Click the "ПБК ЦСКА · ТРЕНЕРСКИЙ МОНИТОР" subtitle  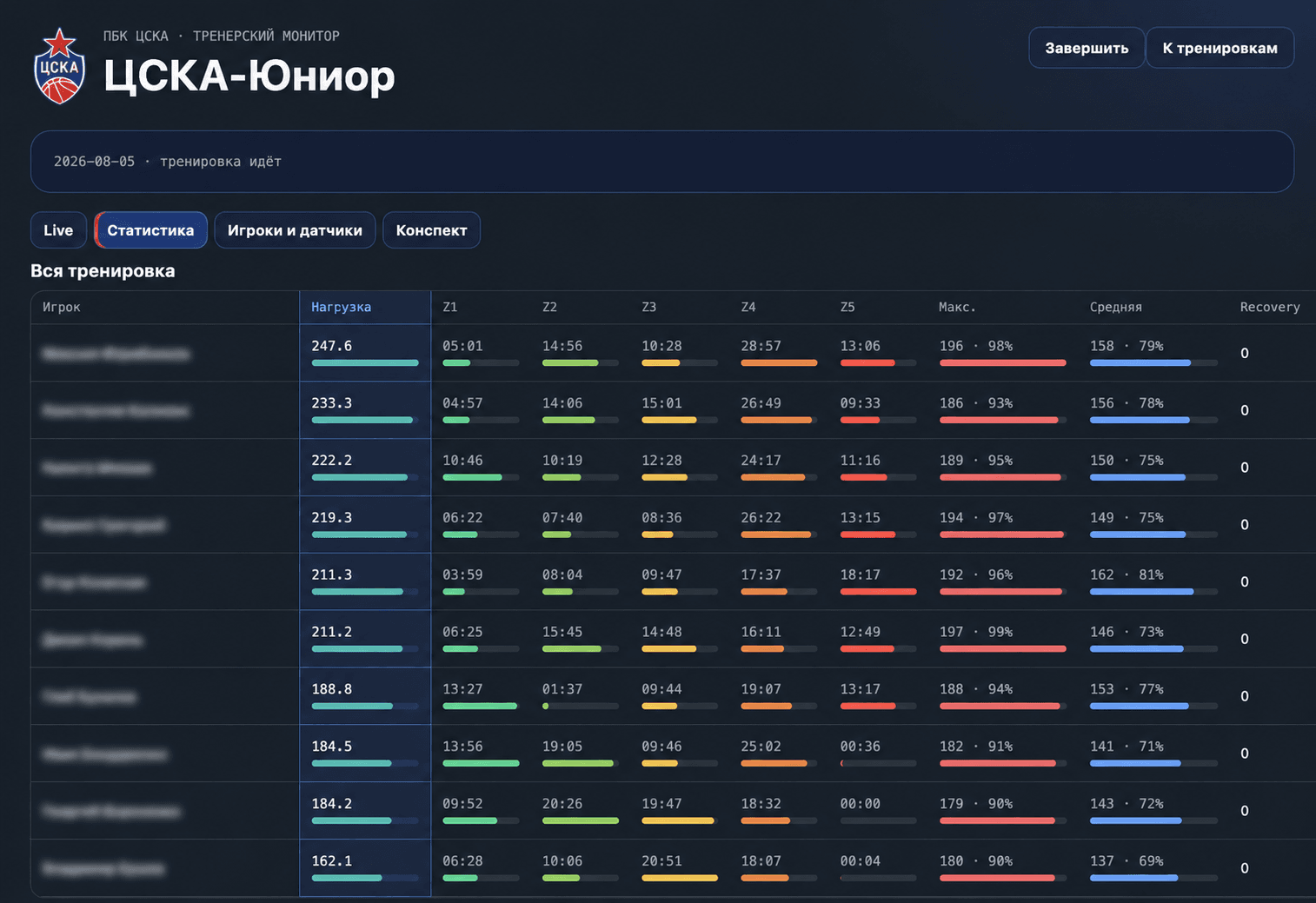point(222,36)
